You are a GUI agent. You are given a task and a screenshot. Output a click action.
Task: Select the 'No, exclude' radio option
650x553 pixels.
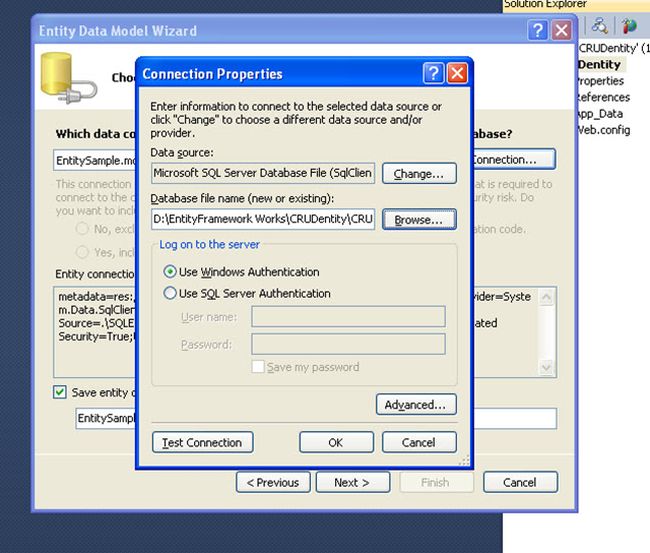point(82,228)
